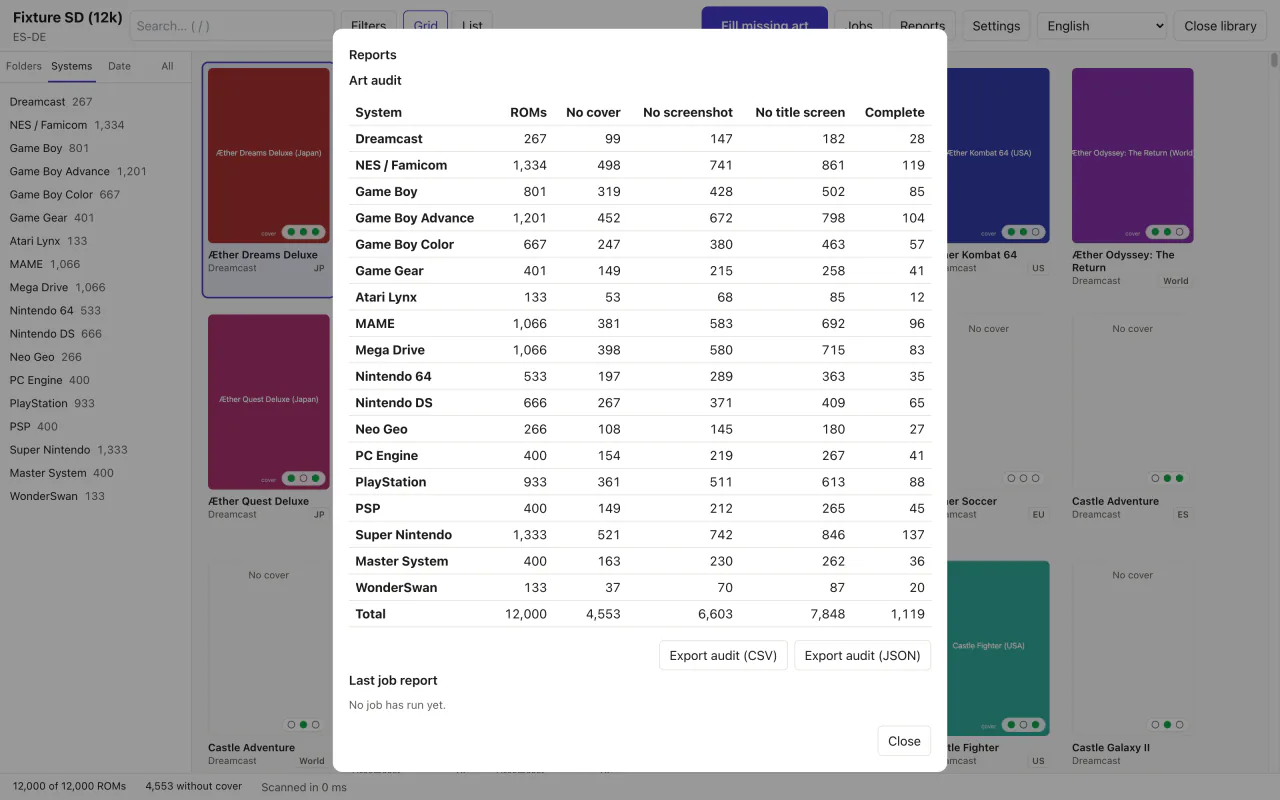The width and height of the screenshot is (1280, 800).
Task: Open the Æther Quest Deluxe cover thumbnail
Action: tap(269, 401)
